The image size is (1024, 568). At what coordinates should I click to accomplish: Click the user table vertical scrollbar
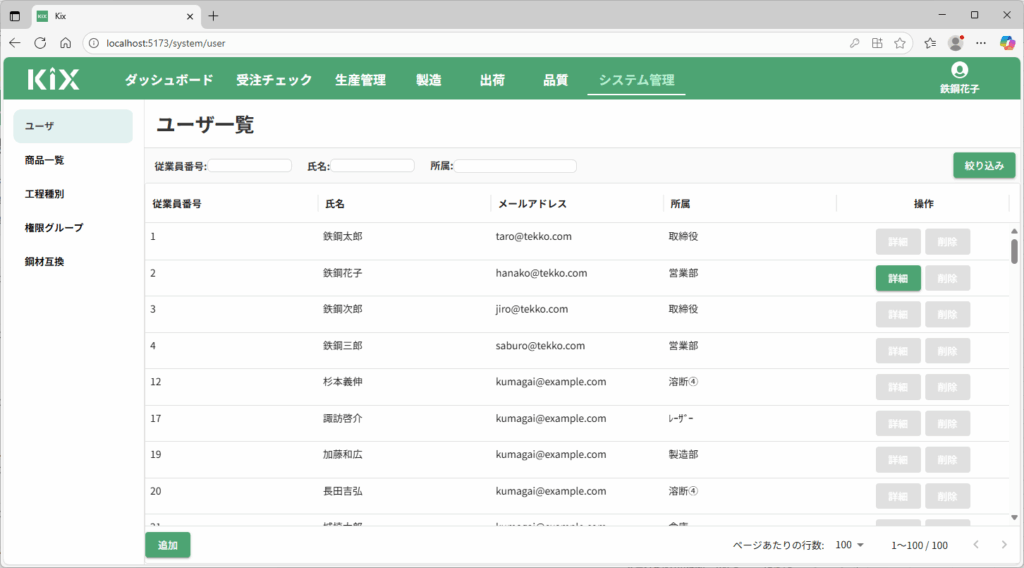tap(1014, 250)
